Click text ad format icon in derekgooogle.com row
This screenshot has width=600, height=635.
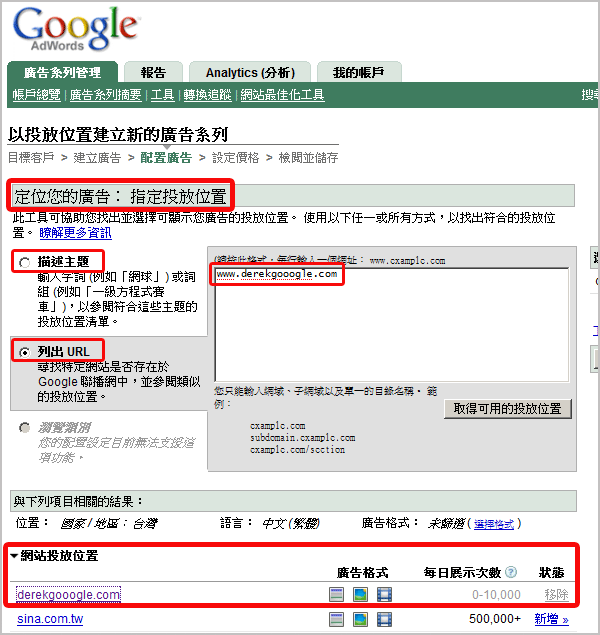[336, 595]
